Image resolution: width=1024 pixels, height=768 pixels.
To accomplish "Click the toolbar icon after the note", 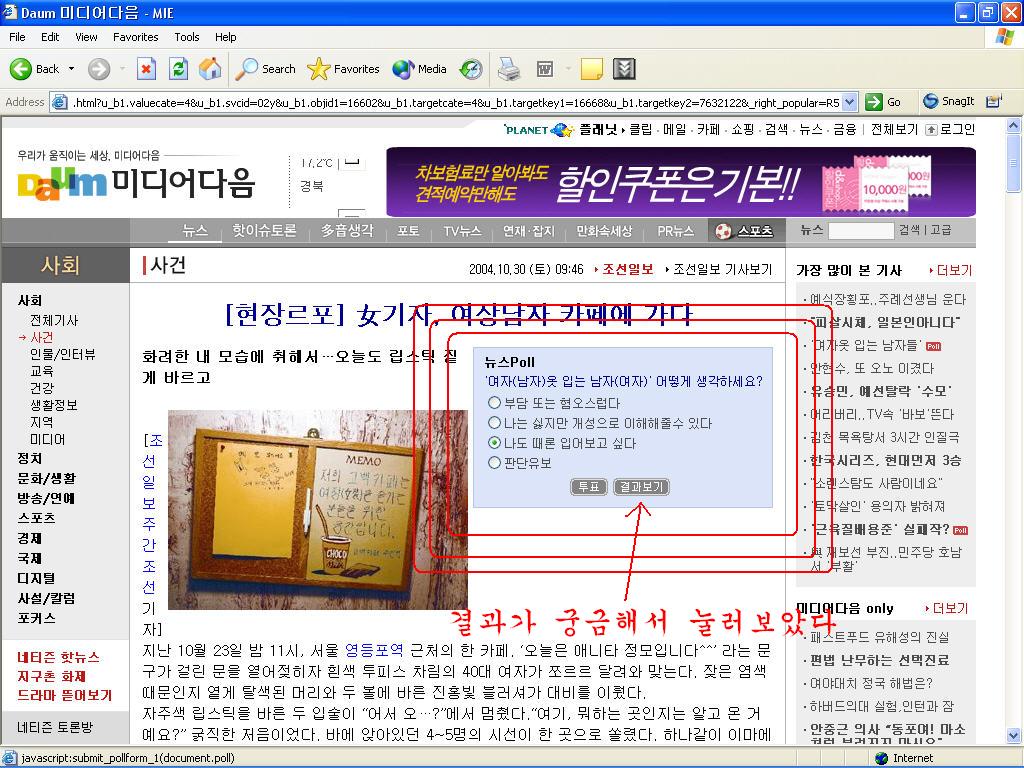I will coord(624,69).
